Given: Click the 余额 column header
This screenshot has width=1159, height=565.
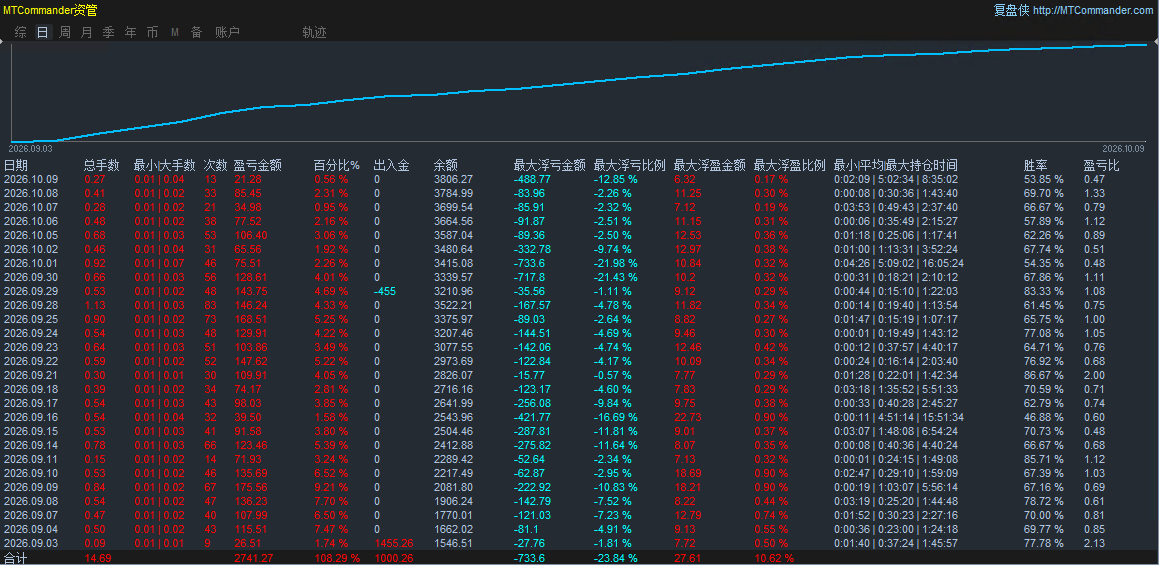Looking at the screenshot, I should tap(446, 166).
